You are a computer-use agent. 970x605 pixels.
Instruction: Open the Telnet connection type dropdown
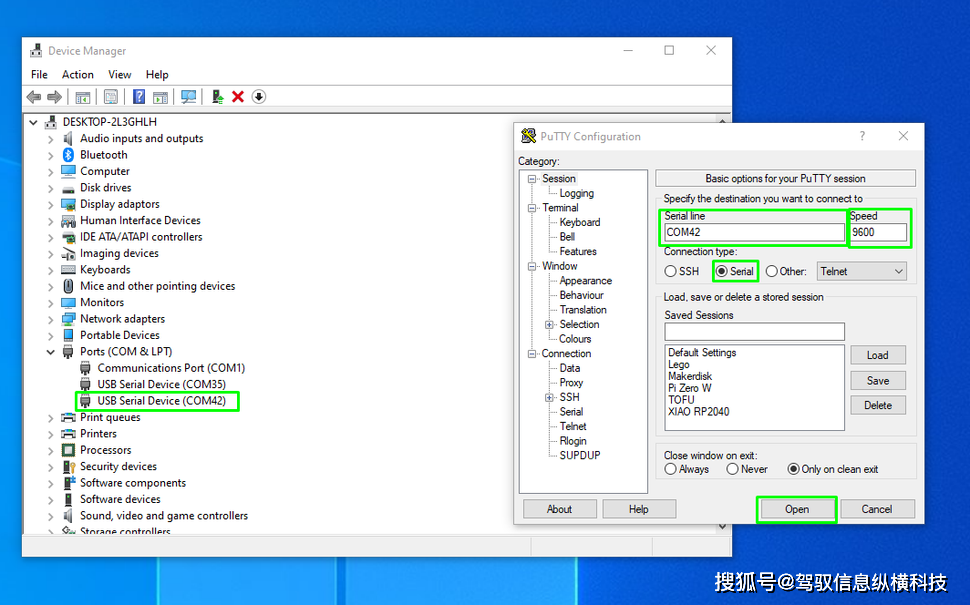point(862,271)
